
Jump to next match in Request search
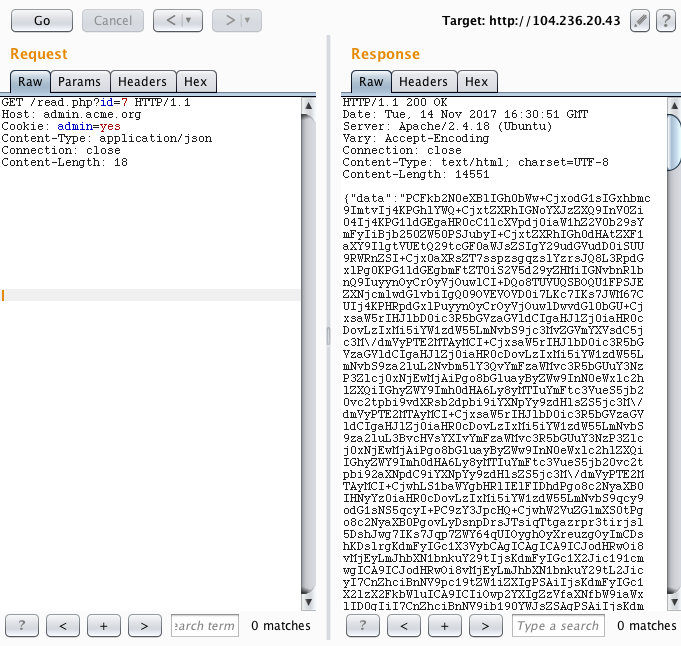coord(144,626)
